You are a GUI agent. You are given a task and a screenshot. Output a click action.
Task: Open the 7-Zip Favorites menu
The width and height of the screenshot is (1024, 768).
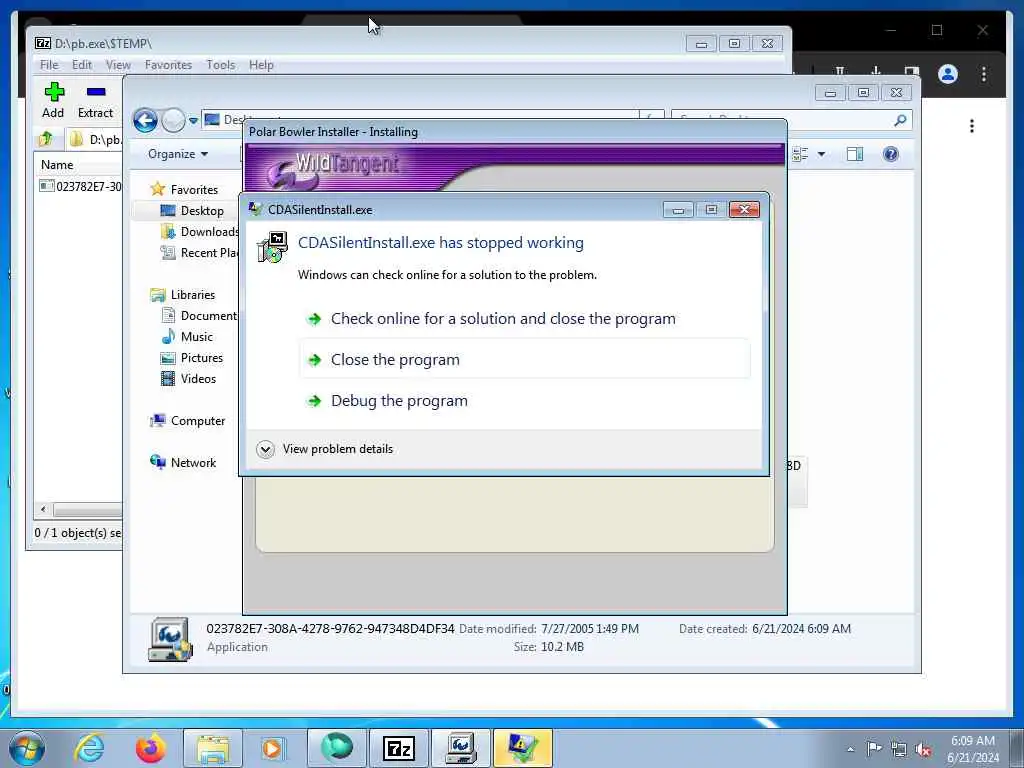tap(168, 65)
